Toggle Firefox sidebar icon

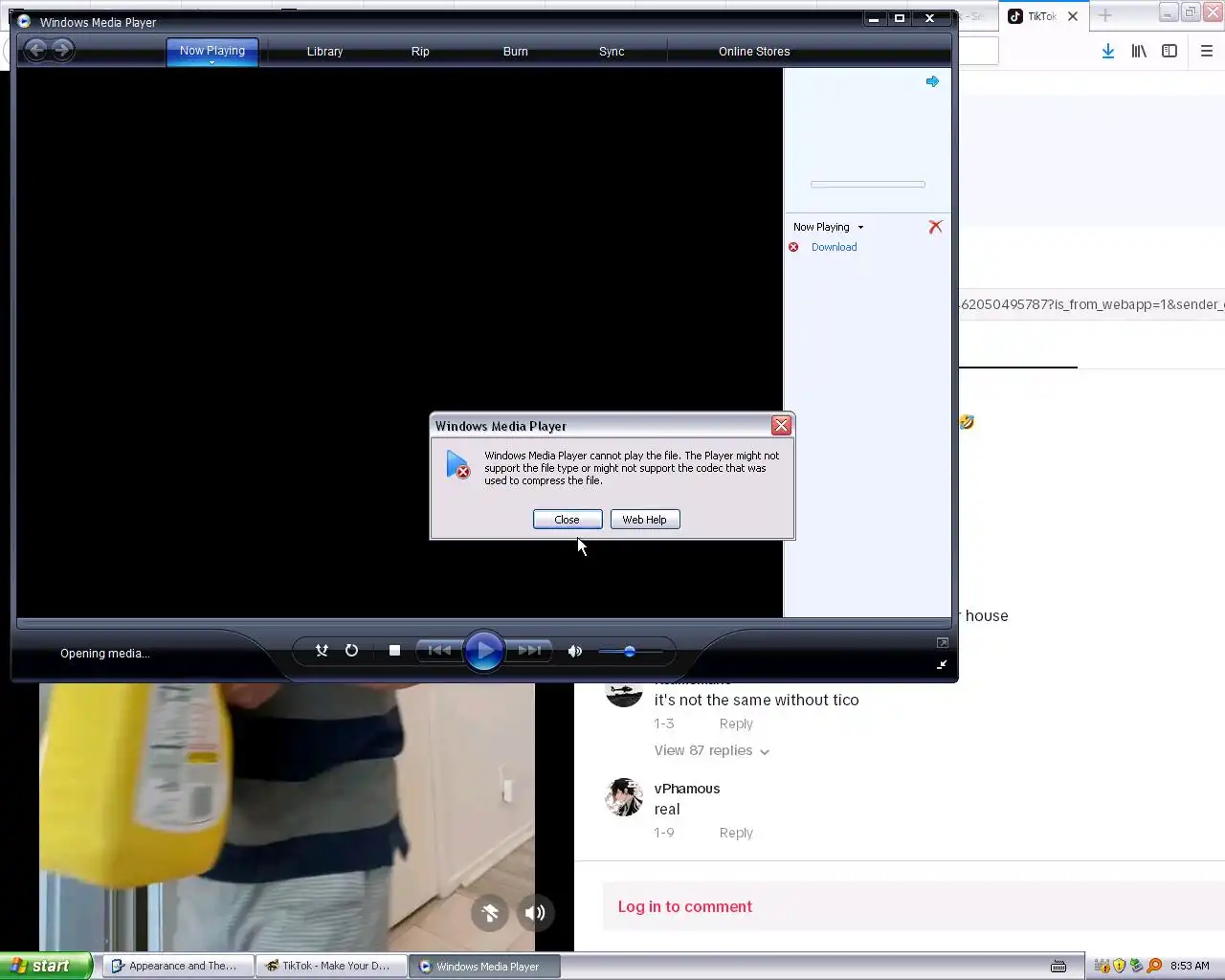pyautogui.click(x=1169, y=52)
